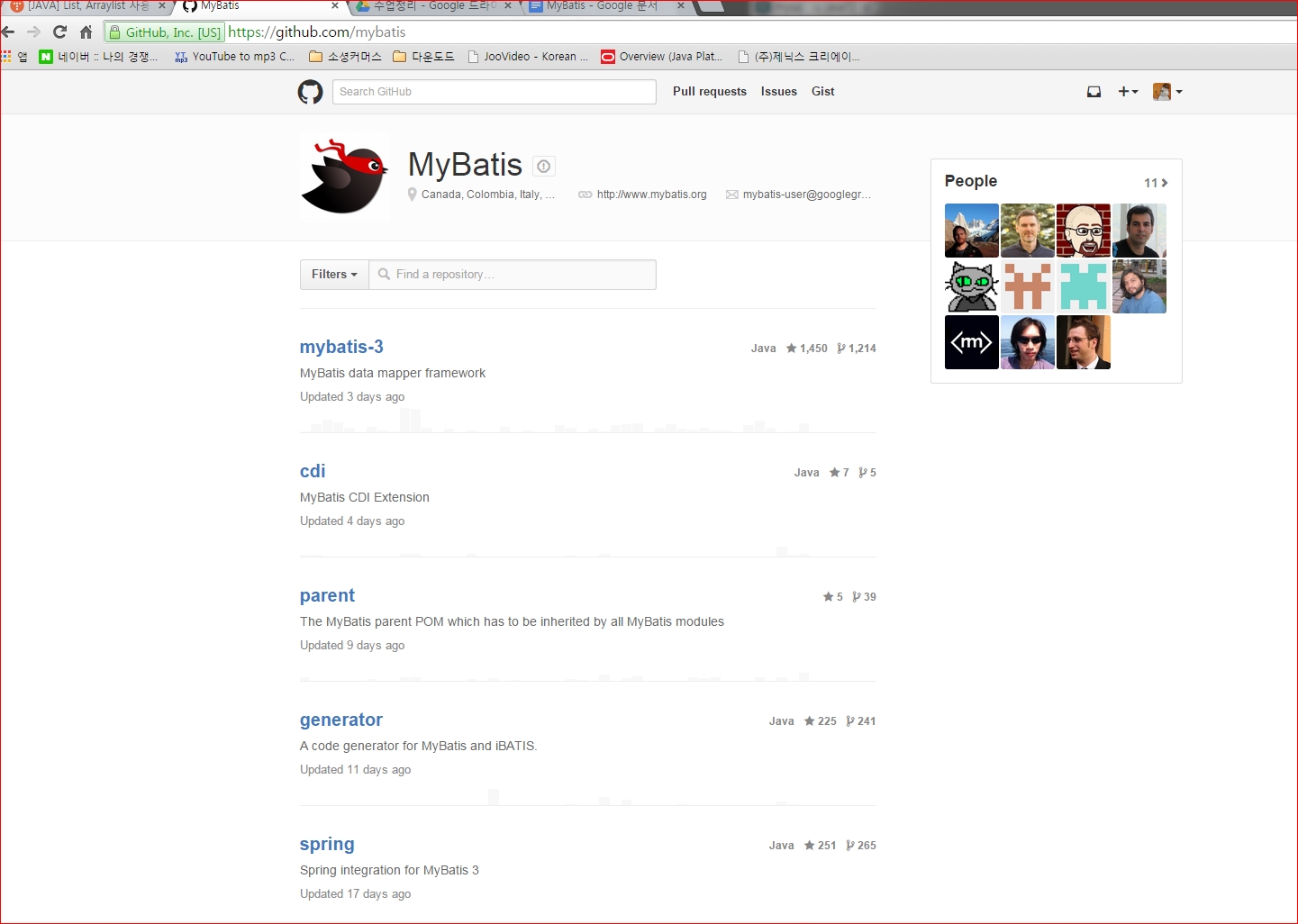1298x924 pixels.
Task: Open the JooVideo Korean bookmark
Action: 528,57
